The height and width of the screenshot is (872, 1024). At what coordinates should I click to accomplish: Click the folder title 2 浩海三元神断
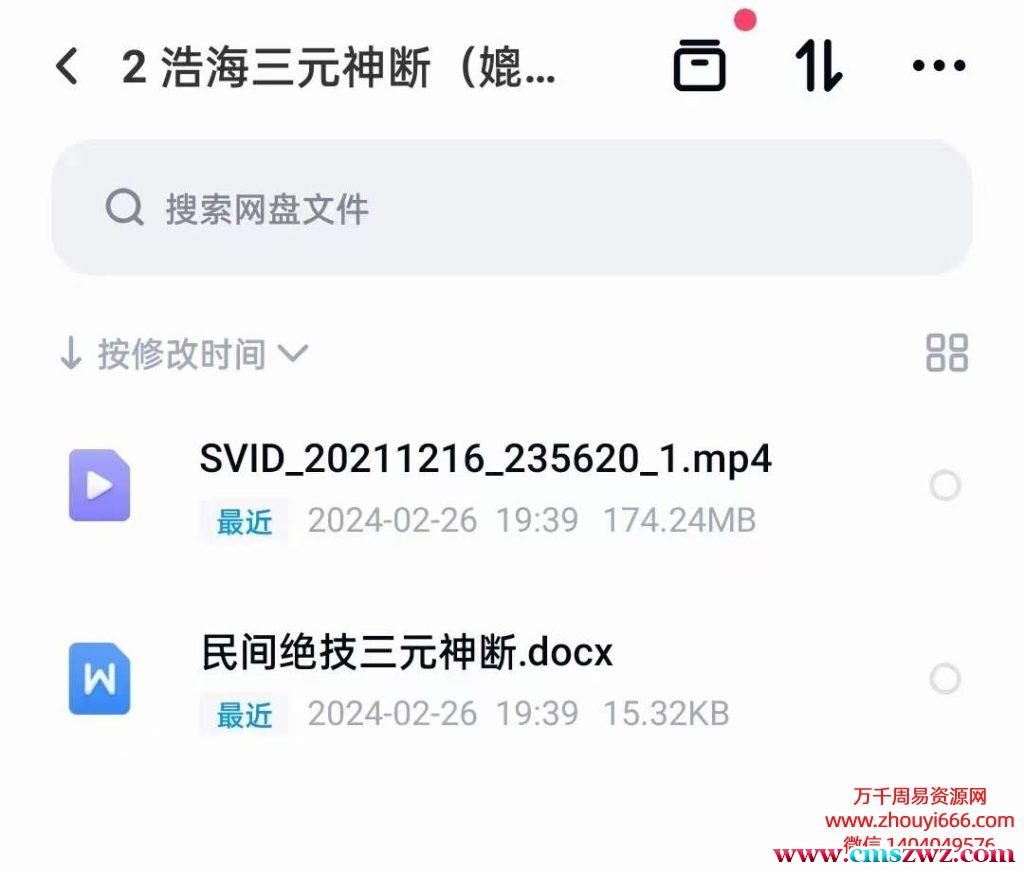coord(338,66)
